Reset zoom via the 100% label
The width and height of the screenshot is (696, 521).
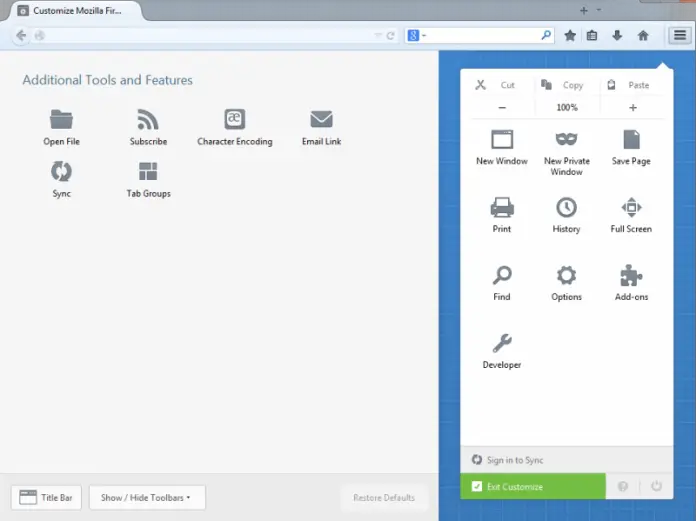[x=567, y=107]
